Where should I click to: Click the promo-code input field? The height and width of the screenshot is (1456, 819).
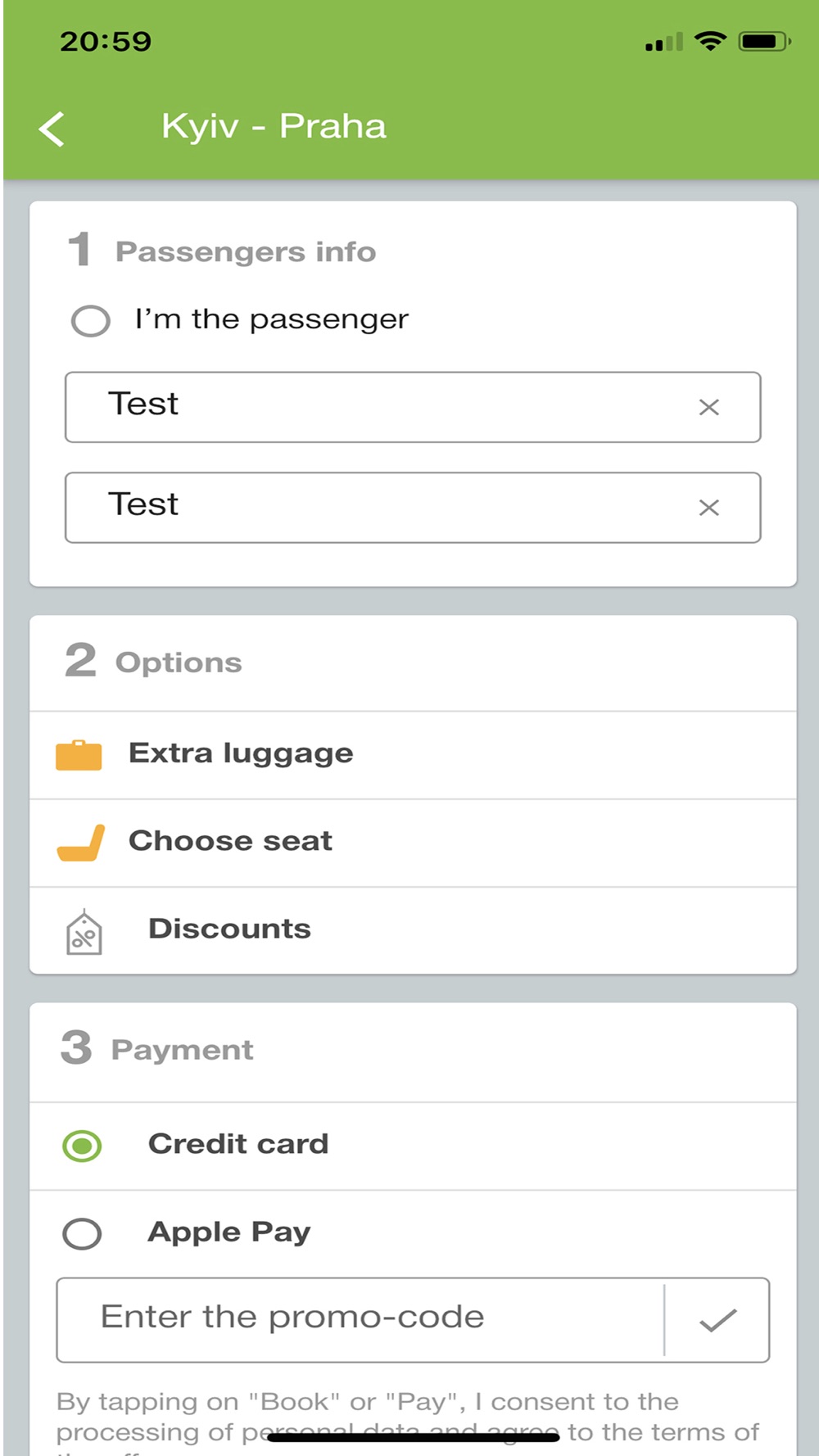(360, 1318)
